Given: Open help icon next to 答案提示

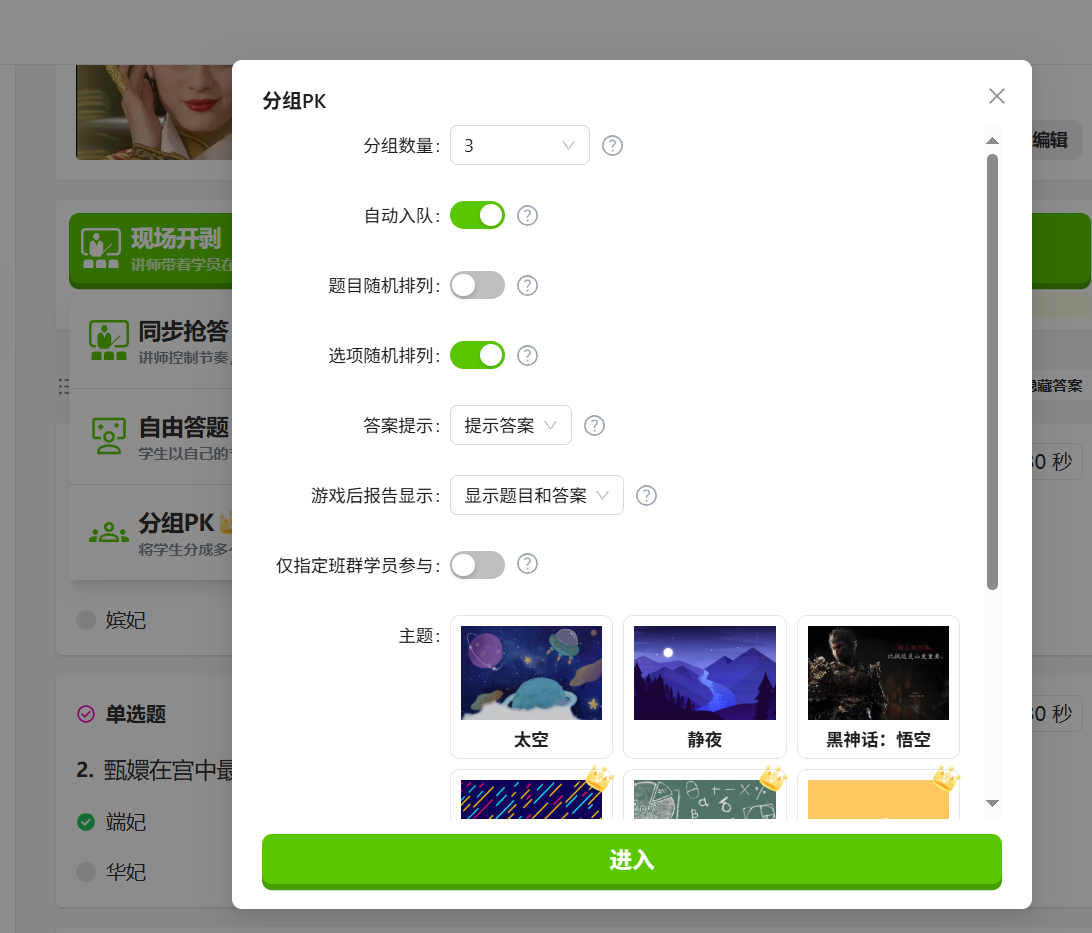Looking at the screenshot, I should pos(594,425).
